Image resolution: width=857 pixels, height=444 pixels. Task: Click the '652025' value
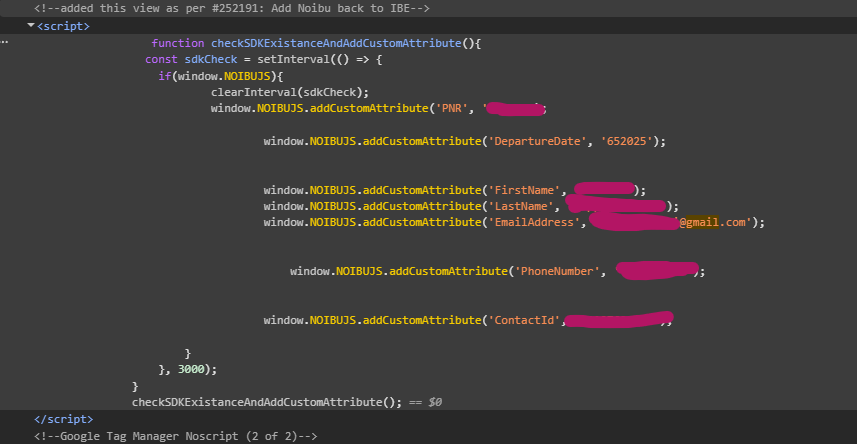tap(627, 141)
